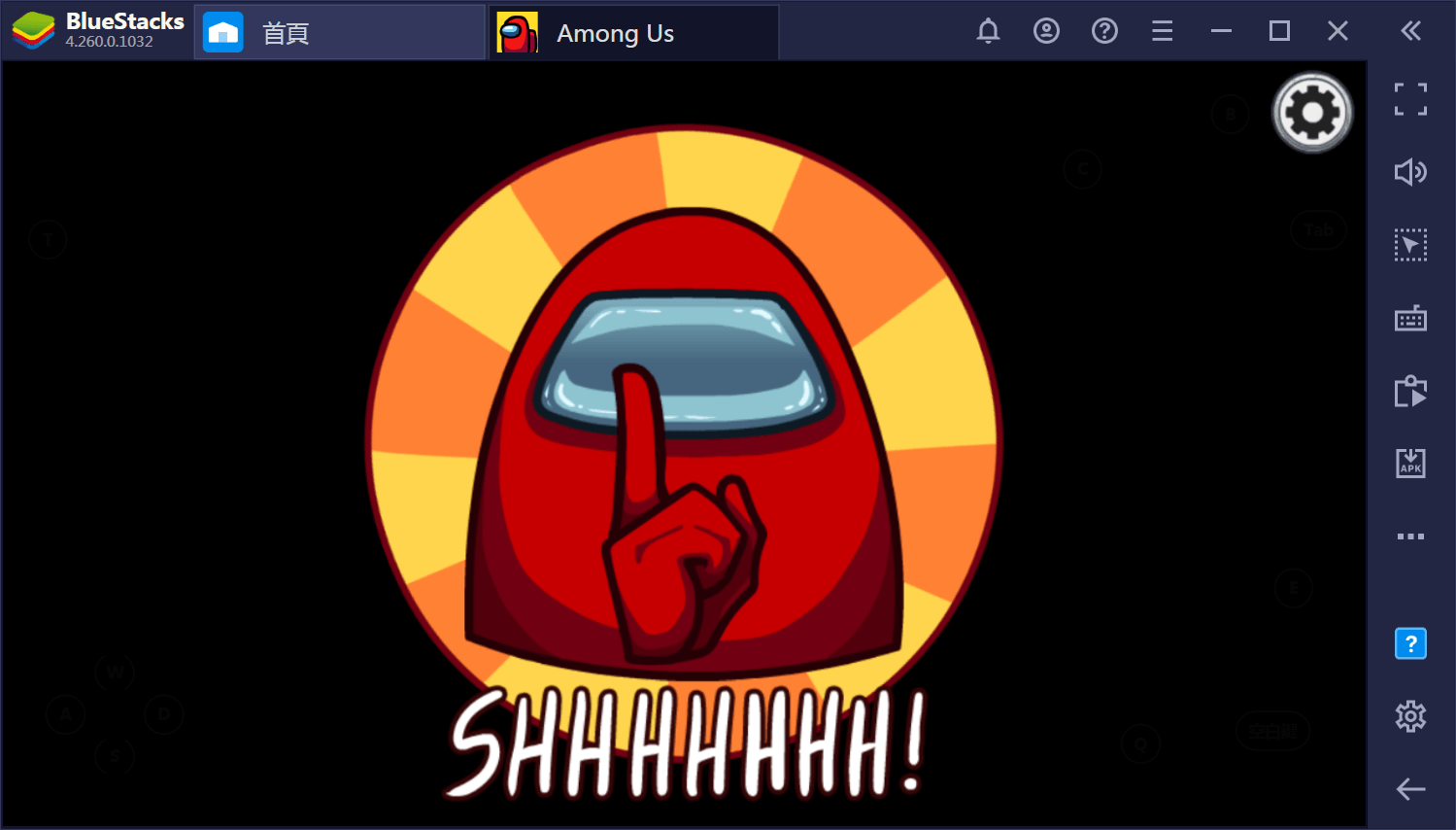Toggle cursor lock icon in sidebar
1456x830 pixels.
coord(1410,245)
